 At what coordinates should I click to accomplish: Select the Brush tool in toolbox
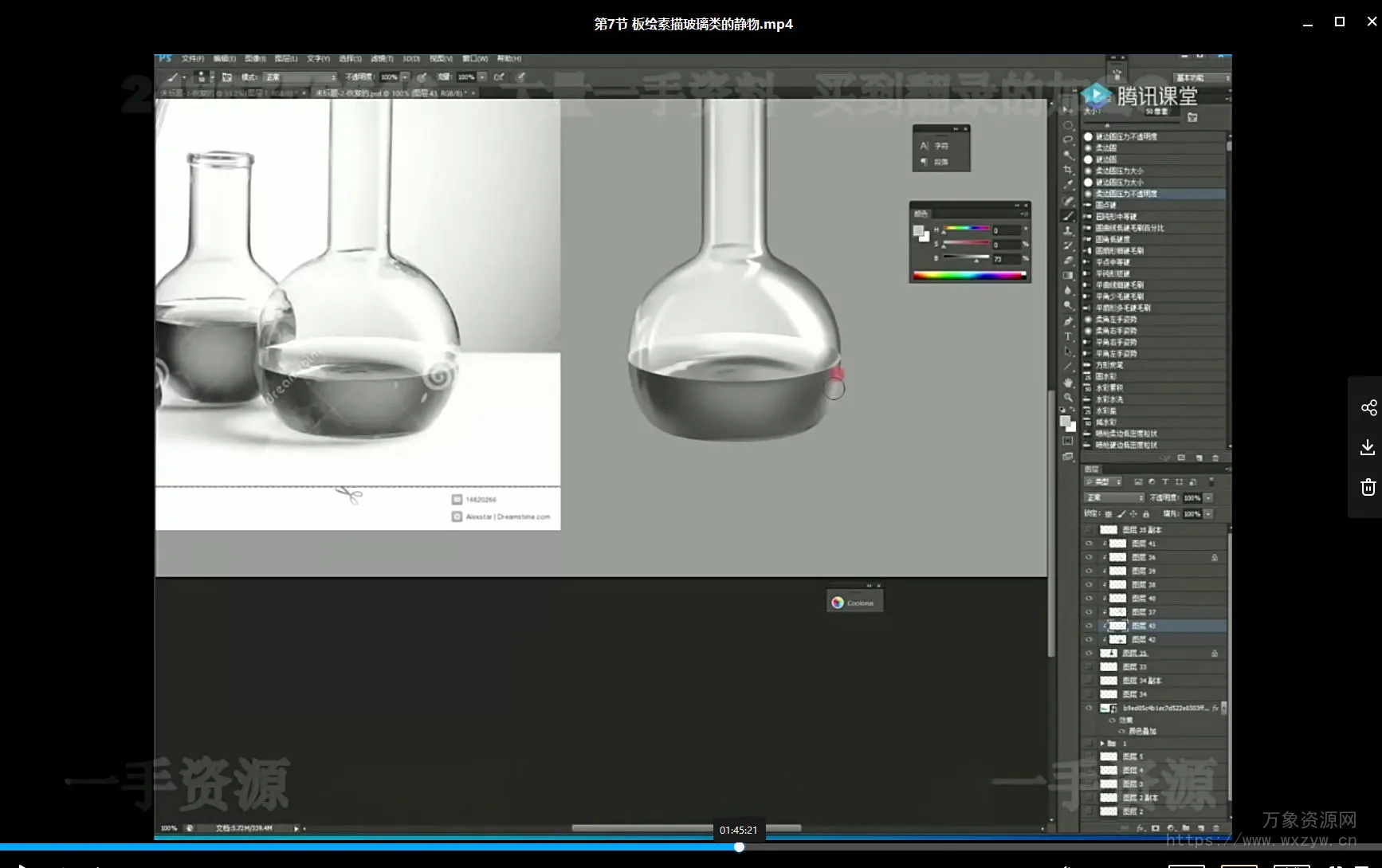(x=1068, y=216)
